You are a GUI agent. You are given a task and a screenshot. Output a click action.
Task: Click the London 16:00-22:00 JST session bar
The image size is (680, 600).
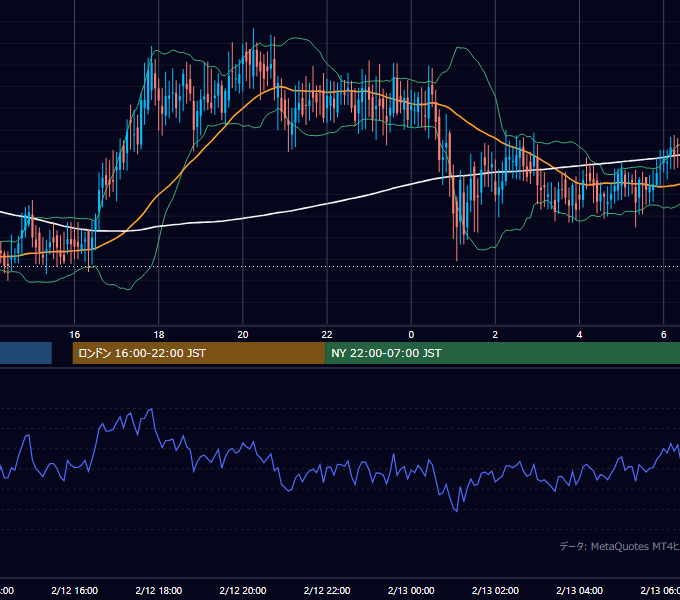pyautogui.click(x=199, y=353)
